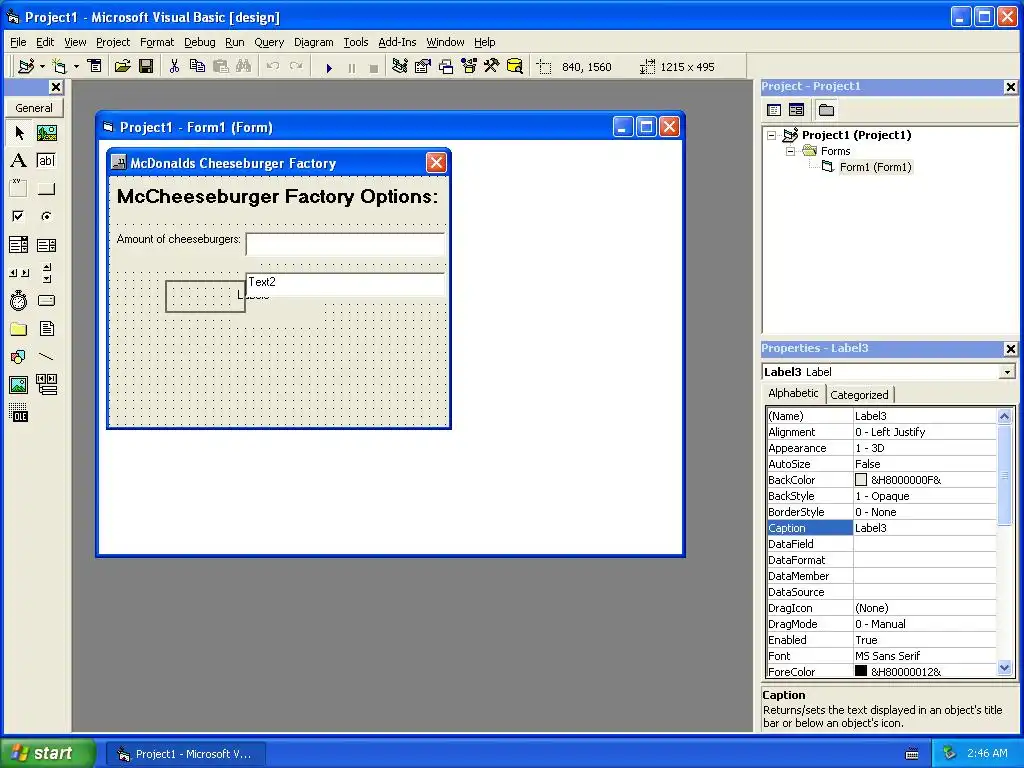This screenshot has width=1024, height=768.
Task: Select the DirListBox folder control in the toolbox
Action: click(x=19, y=328)
